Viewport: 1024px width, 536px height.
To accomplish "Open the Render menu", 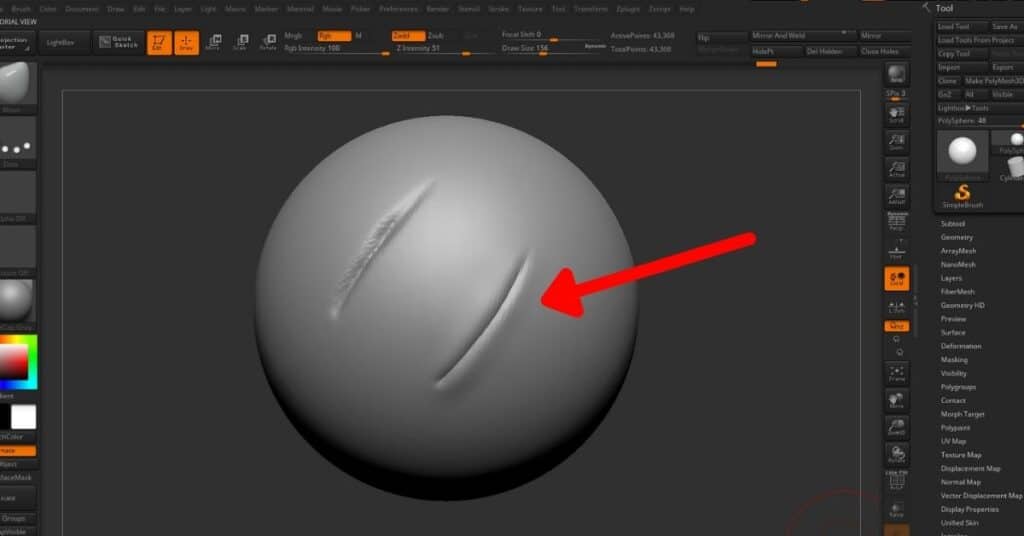I will coord(438,9).
